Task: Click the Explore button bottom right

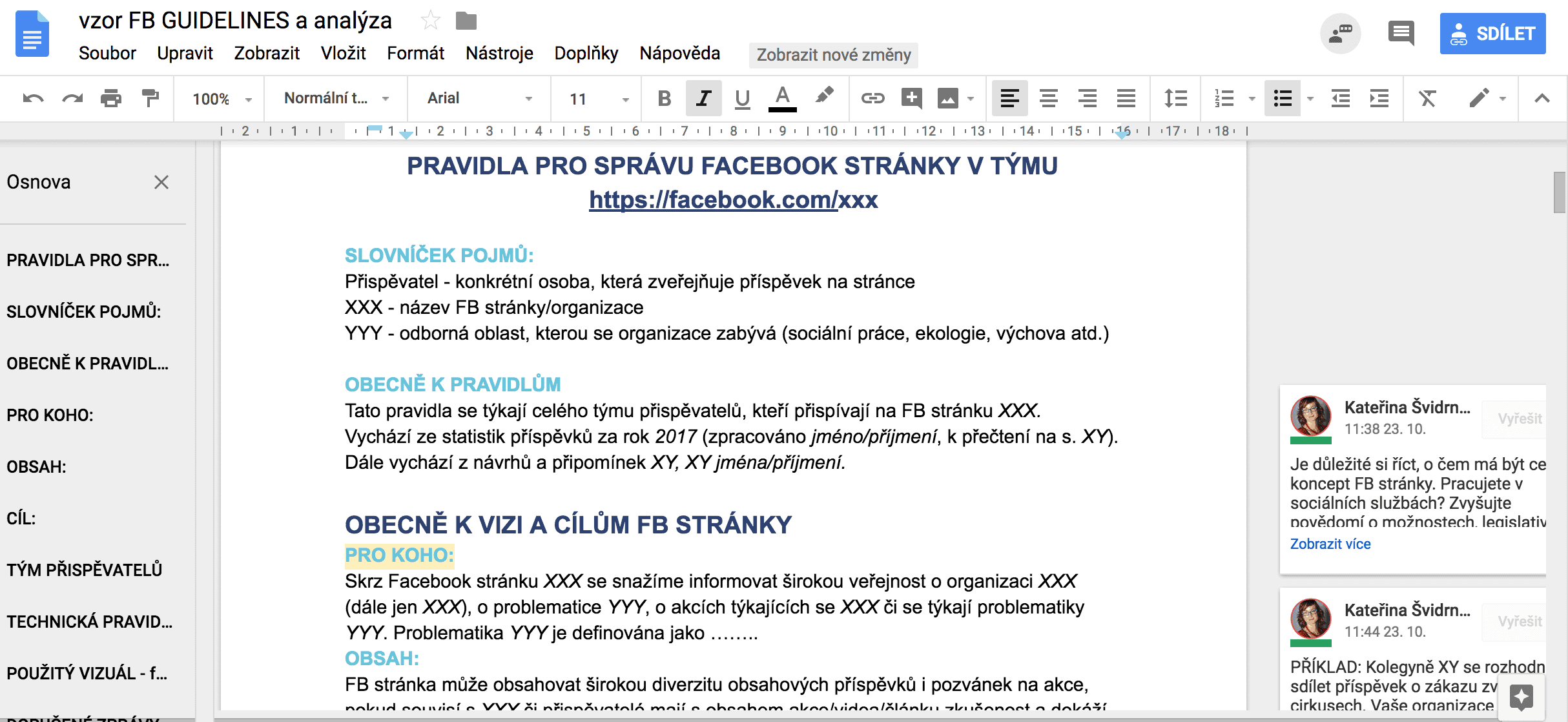Action: [x=1522, y=697]
